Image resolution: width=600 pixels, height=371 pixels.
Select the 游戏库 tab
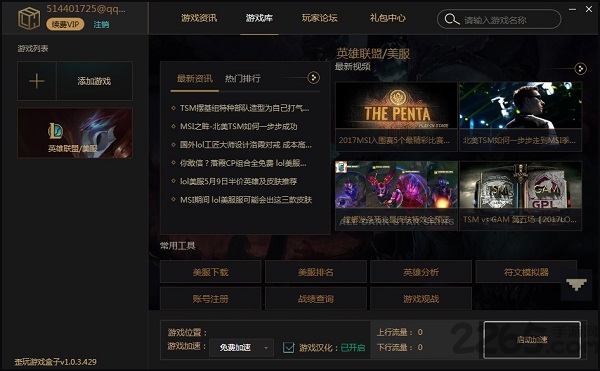tap(259, 18)
